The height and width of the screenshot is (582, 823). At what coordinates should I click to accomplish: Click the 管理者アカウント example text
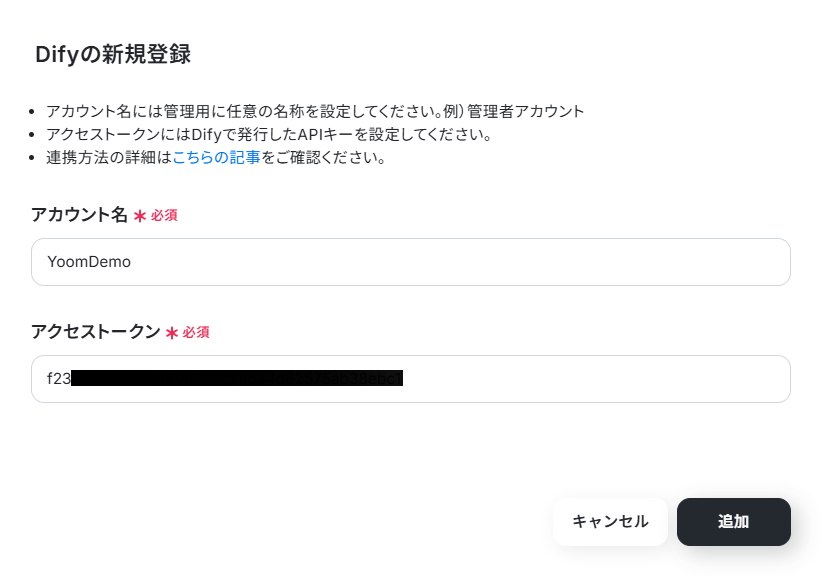[x=525, y=111]
